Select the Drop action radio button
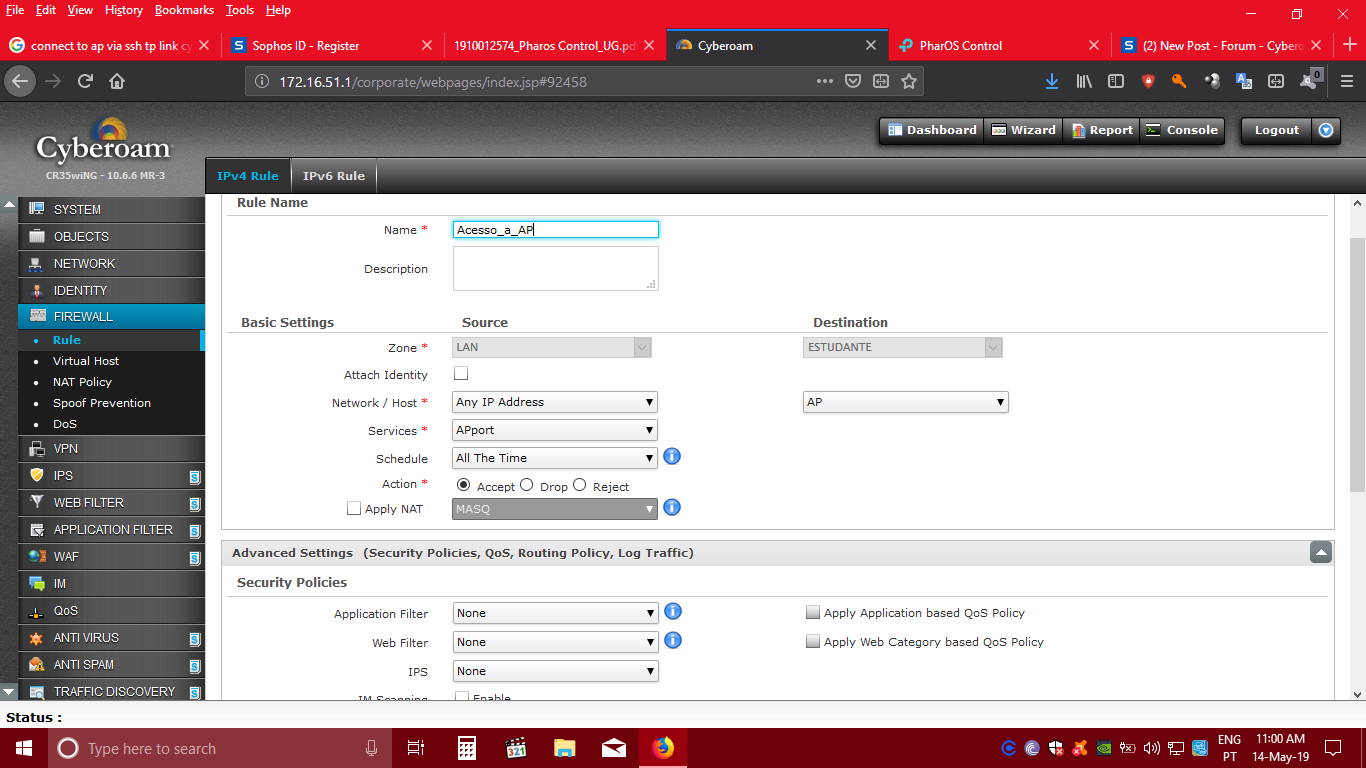The image size is (1366, 768). coord(527,485)
